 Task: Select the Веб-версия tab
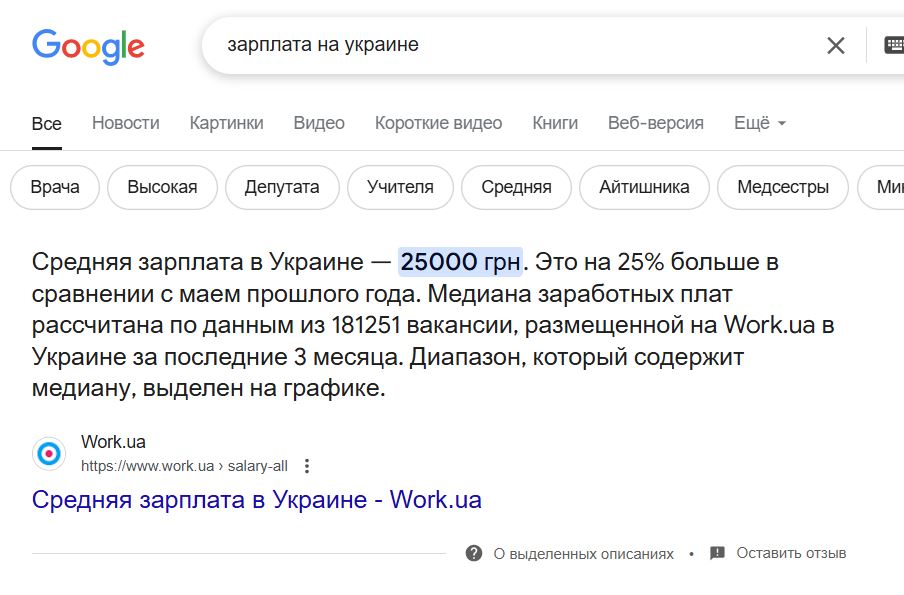pyautogui.click(x=656, y=123)
